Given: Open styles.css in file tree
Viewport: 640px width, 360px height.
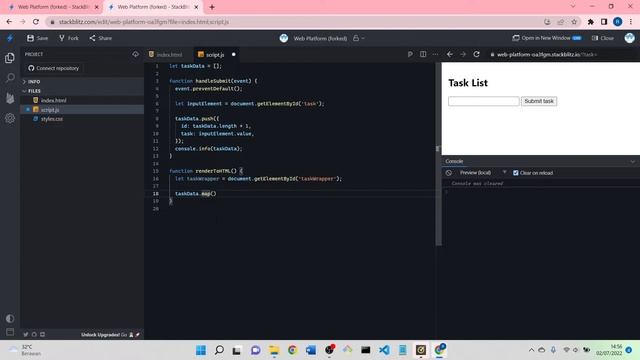Looking at the screenshot, I should click(51, 119).
